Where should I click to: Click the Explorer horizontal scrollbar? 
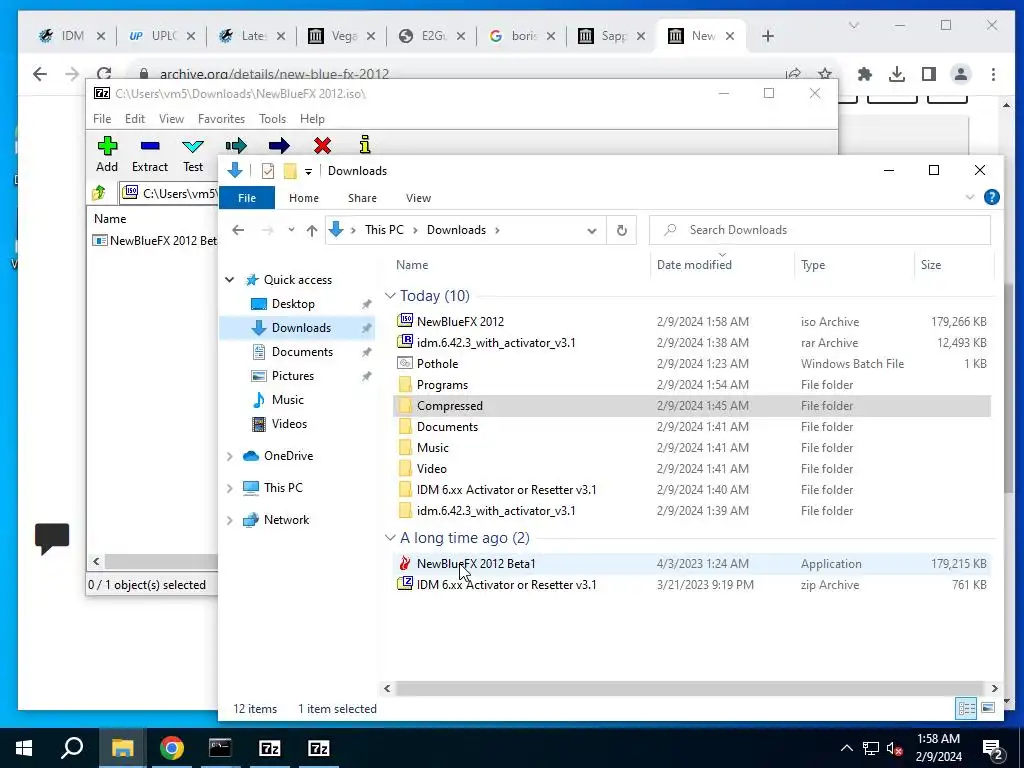689,688
